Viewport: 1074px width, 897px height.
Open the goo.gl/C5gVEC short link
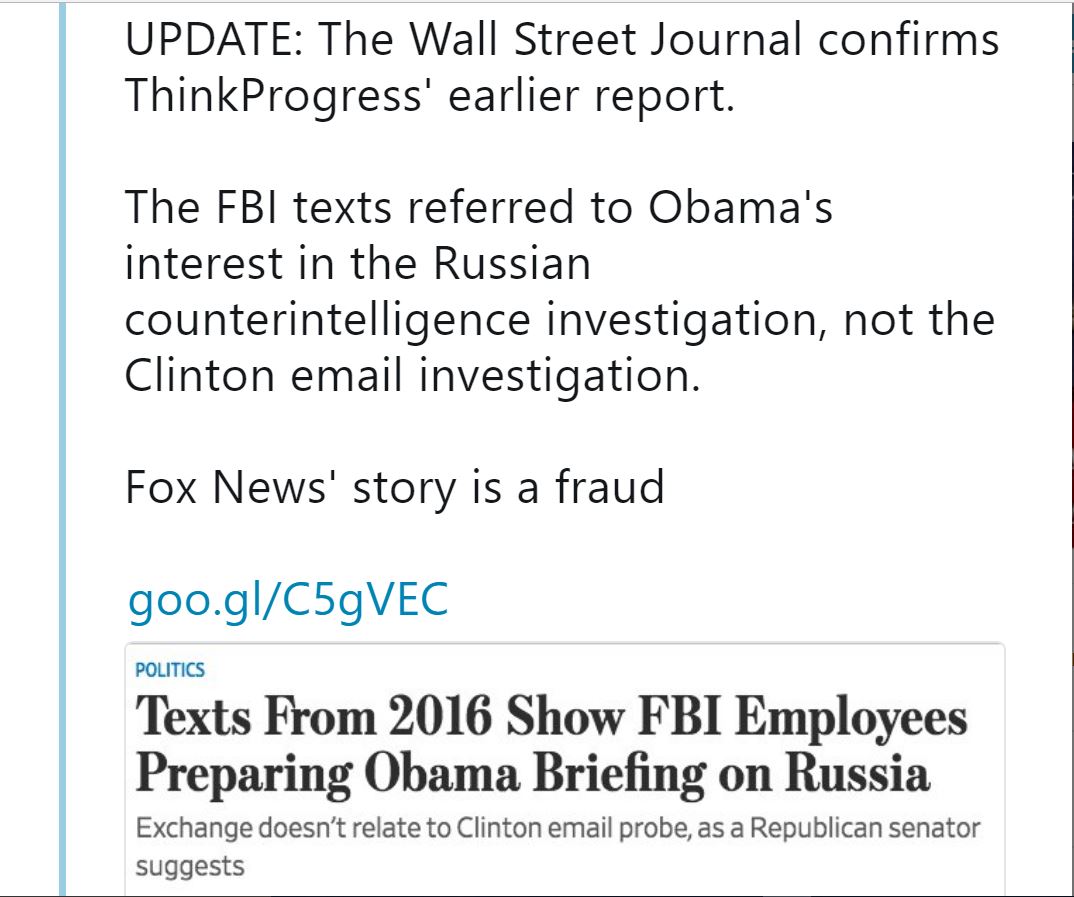coord(288,600)
